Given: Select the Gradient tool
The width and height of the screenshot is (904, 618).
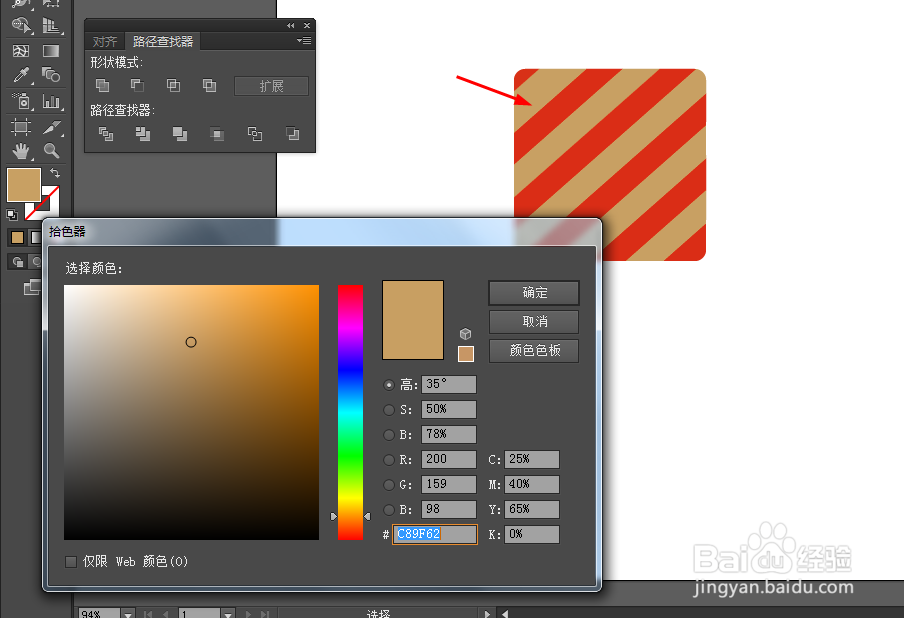Looking at the screenshot, I should 51,51.
